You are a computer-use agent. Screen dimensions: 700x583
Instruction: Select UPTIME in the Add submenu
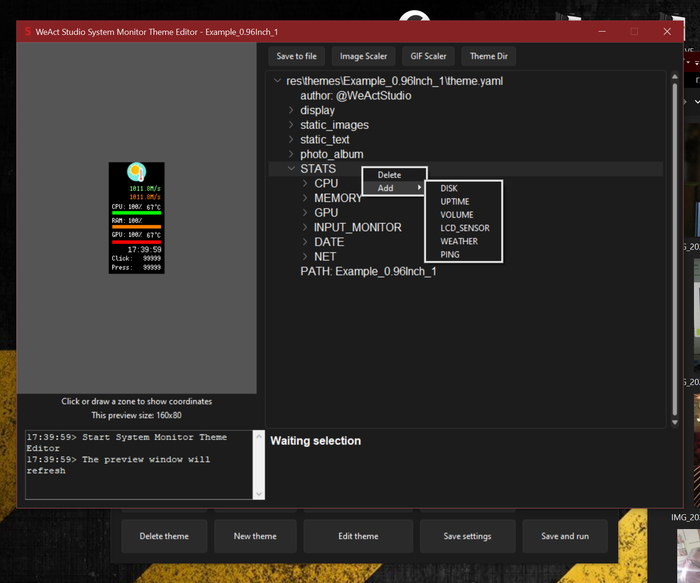click(x=455, y=202)
